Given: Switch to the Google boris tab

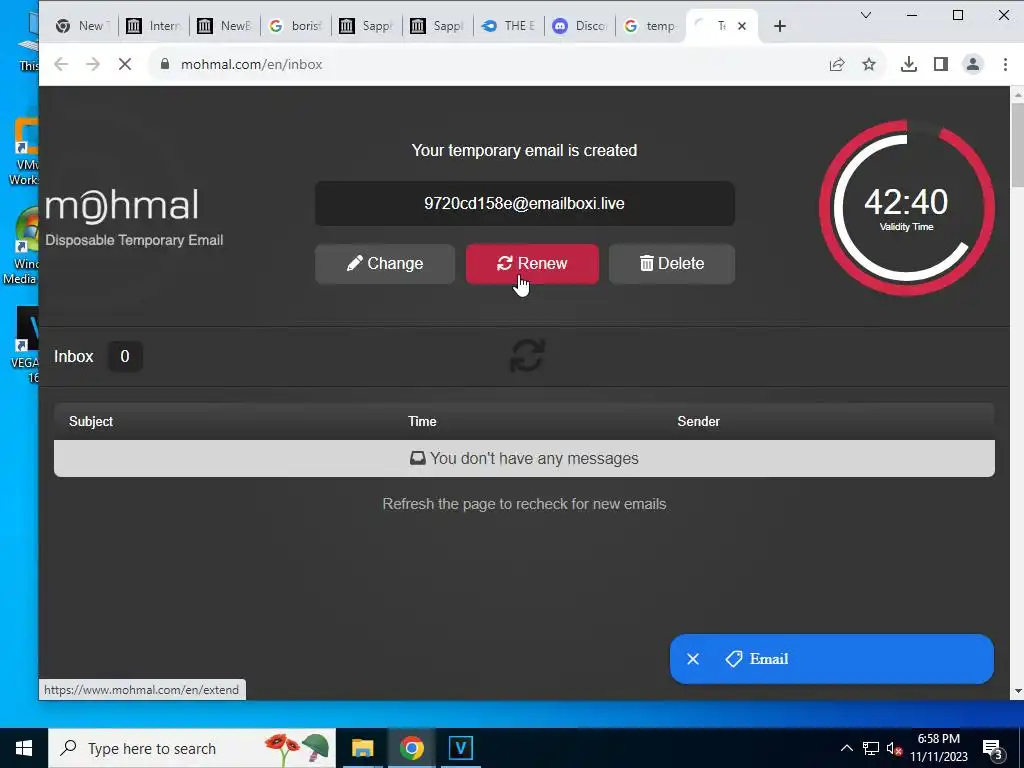Looking at the screenshot, I should pyautogui.click(x=296, y=26).
